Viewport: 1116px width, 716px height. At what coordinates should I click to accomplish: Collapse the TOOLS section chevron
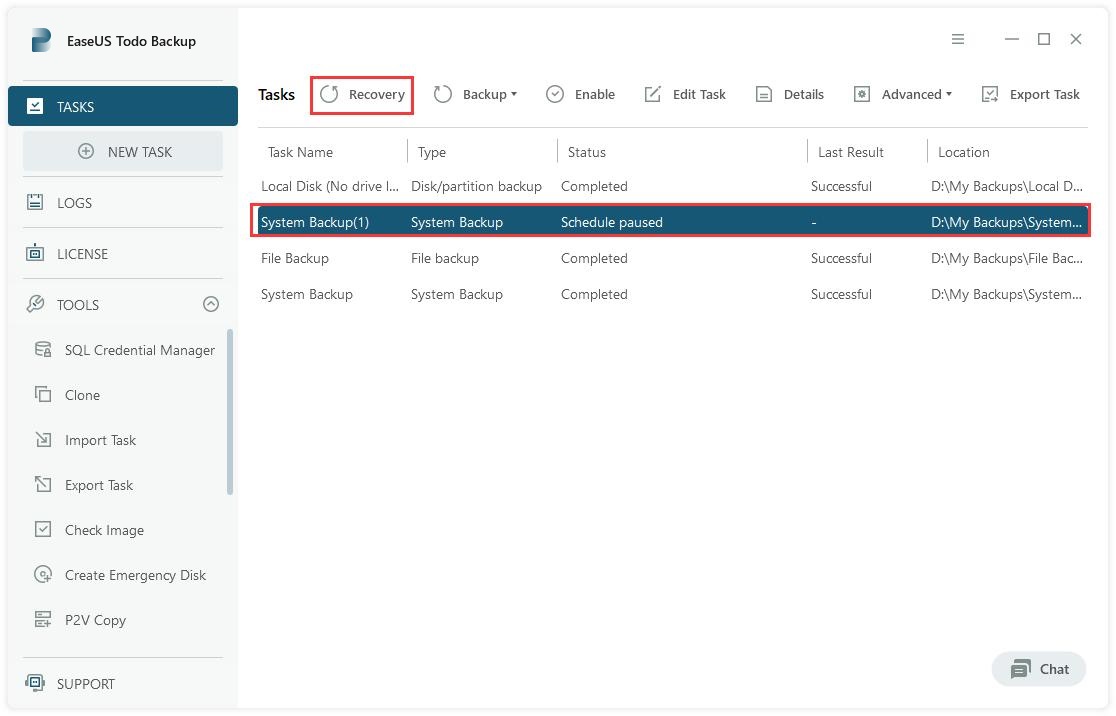211,304
